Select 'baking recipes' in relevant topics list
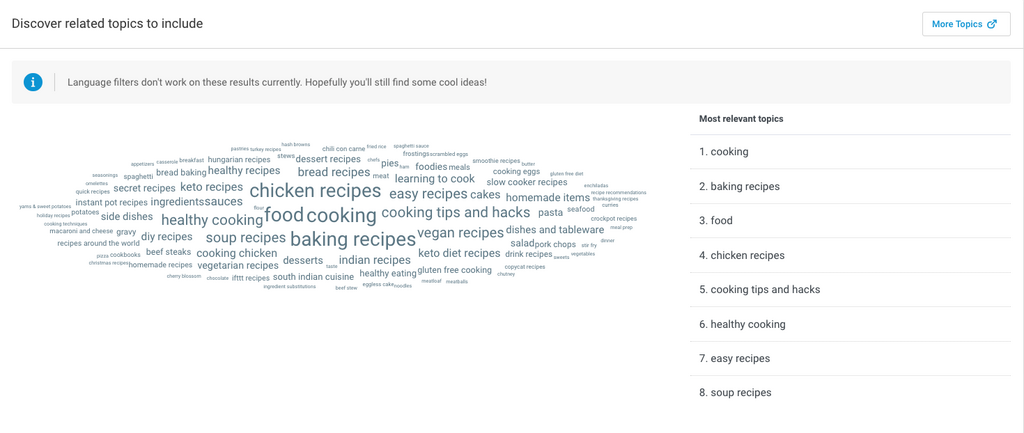 (x=745, y=186)
